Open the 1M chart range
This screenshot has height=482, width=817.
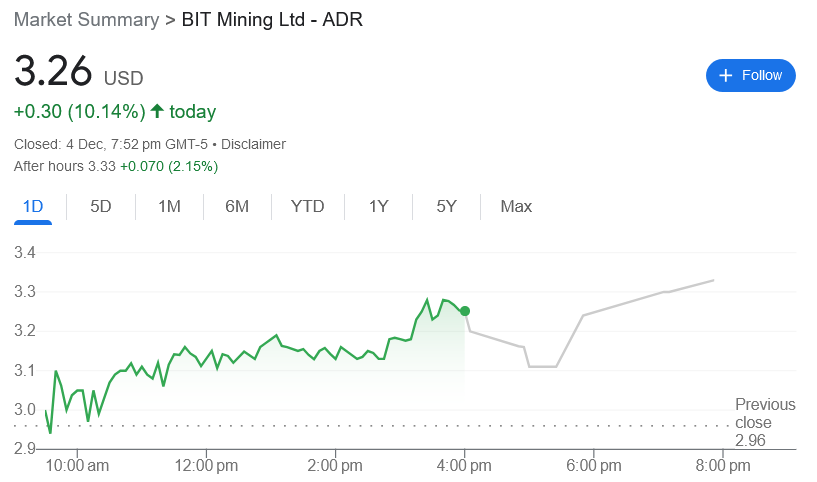(x=169, y=207)
